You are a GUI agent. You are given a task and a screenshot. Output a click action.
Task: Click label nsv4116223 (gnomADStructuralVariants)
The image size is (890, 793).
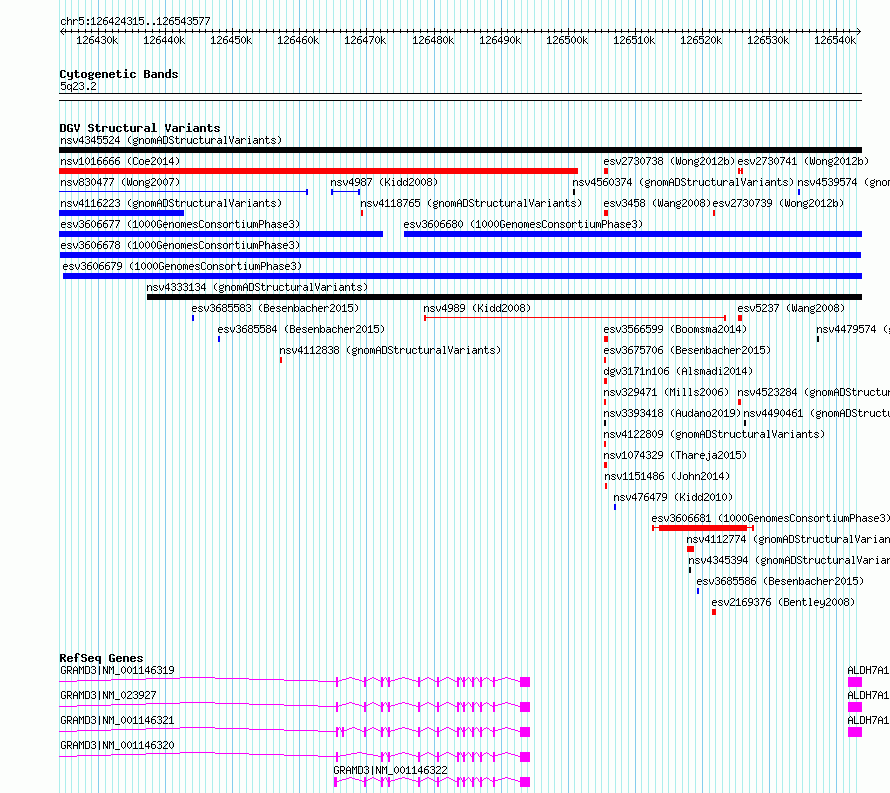tap(171, 203)
